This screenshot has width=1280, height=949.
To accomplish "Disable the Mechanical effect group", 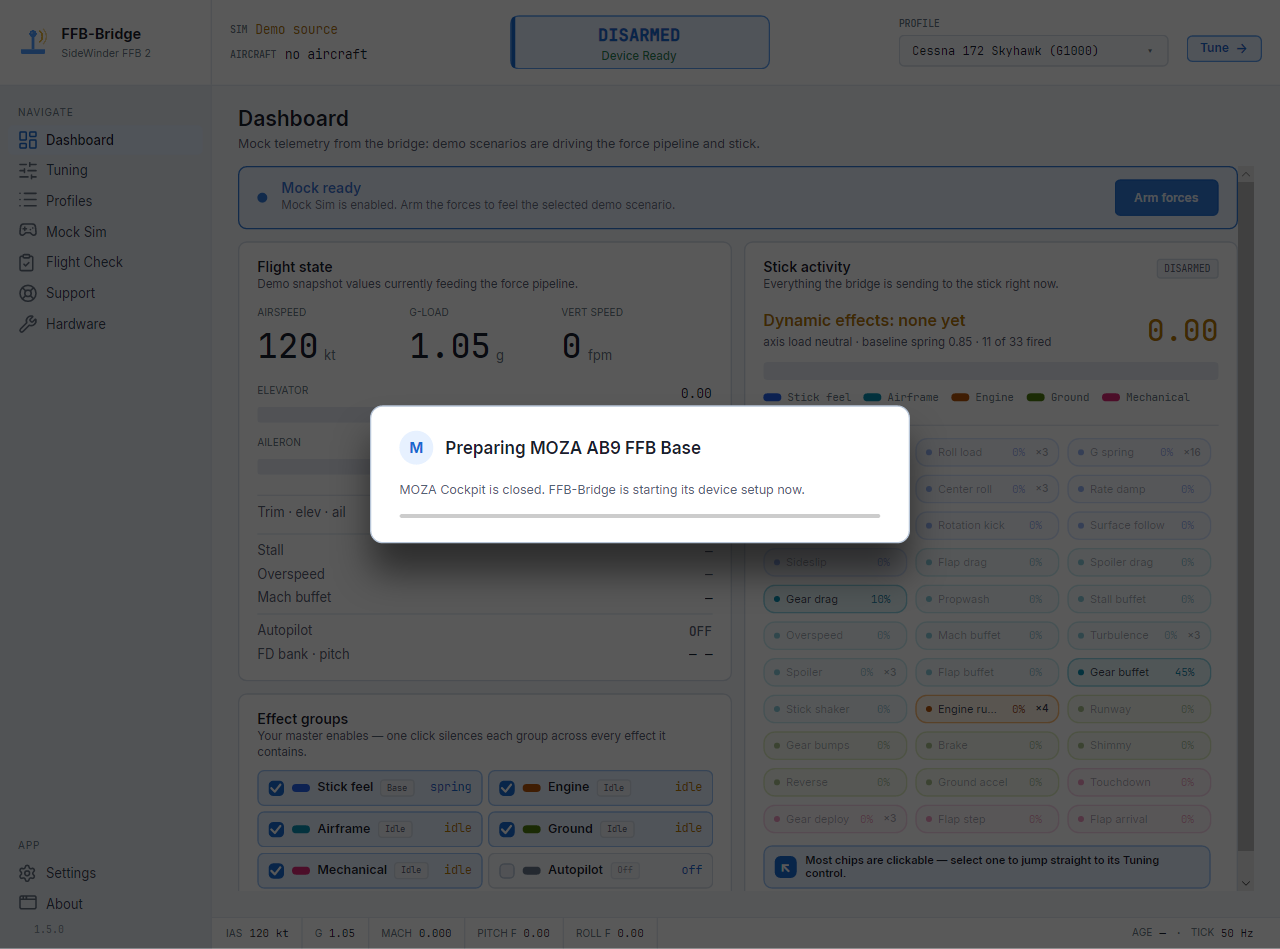I will pos(277,871).
